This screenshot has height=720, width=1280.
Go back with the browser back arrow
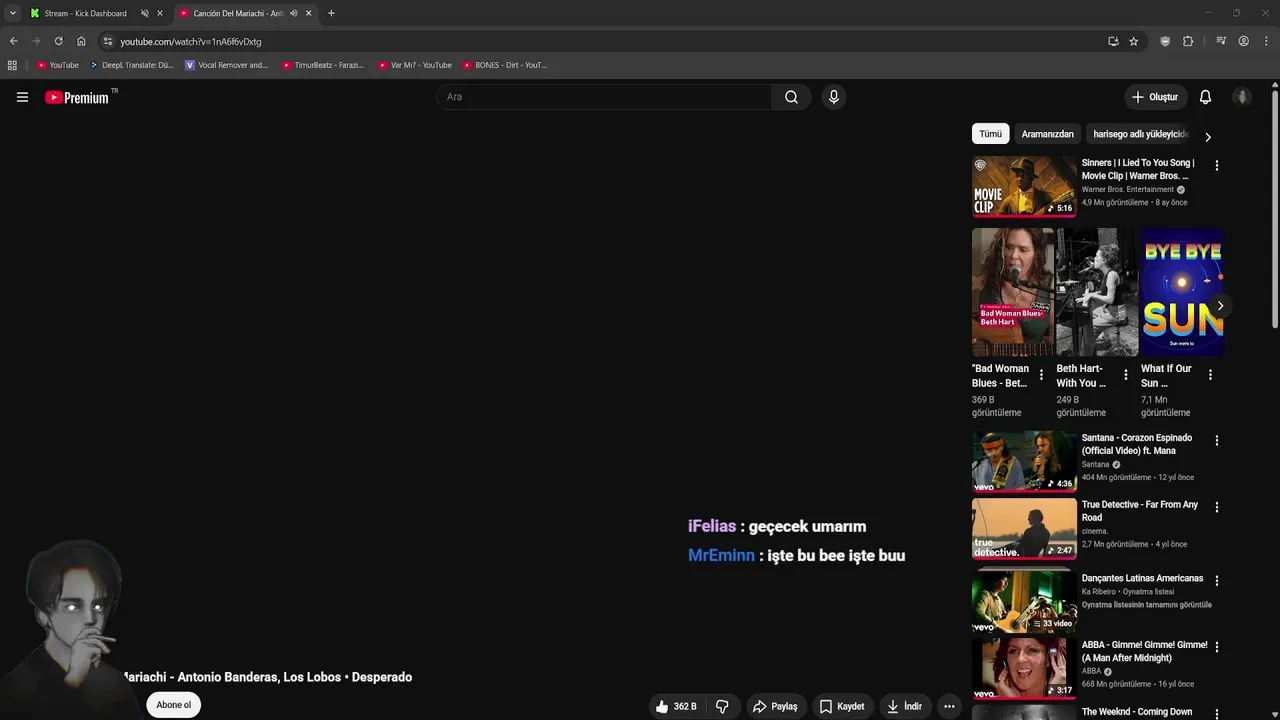click(13, 41)
